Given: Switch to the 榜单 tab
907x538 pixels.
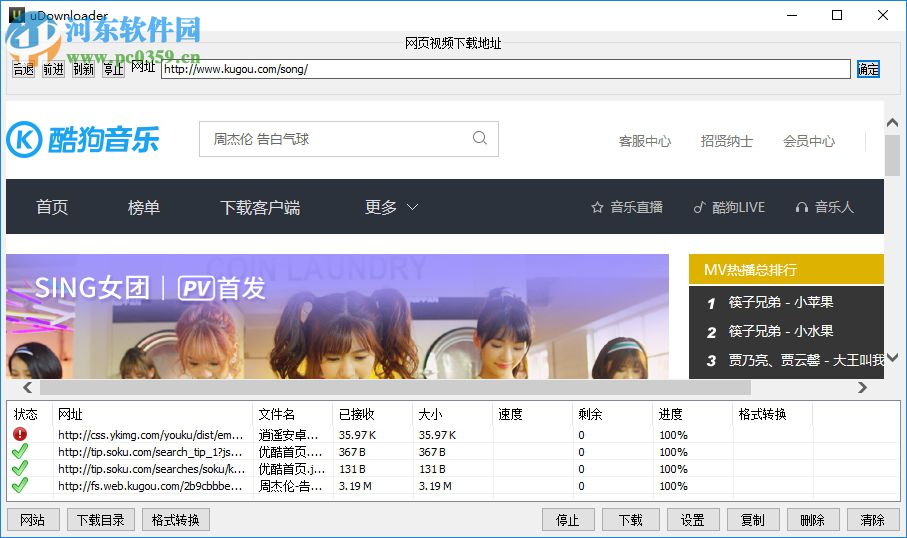Looking at the screenshot, I should click(143, 207).
